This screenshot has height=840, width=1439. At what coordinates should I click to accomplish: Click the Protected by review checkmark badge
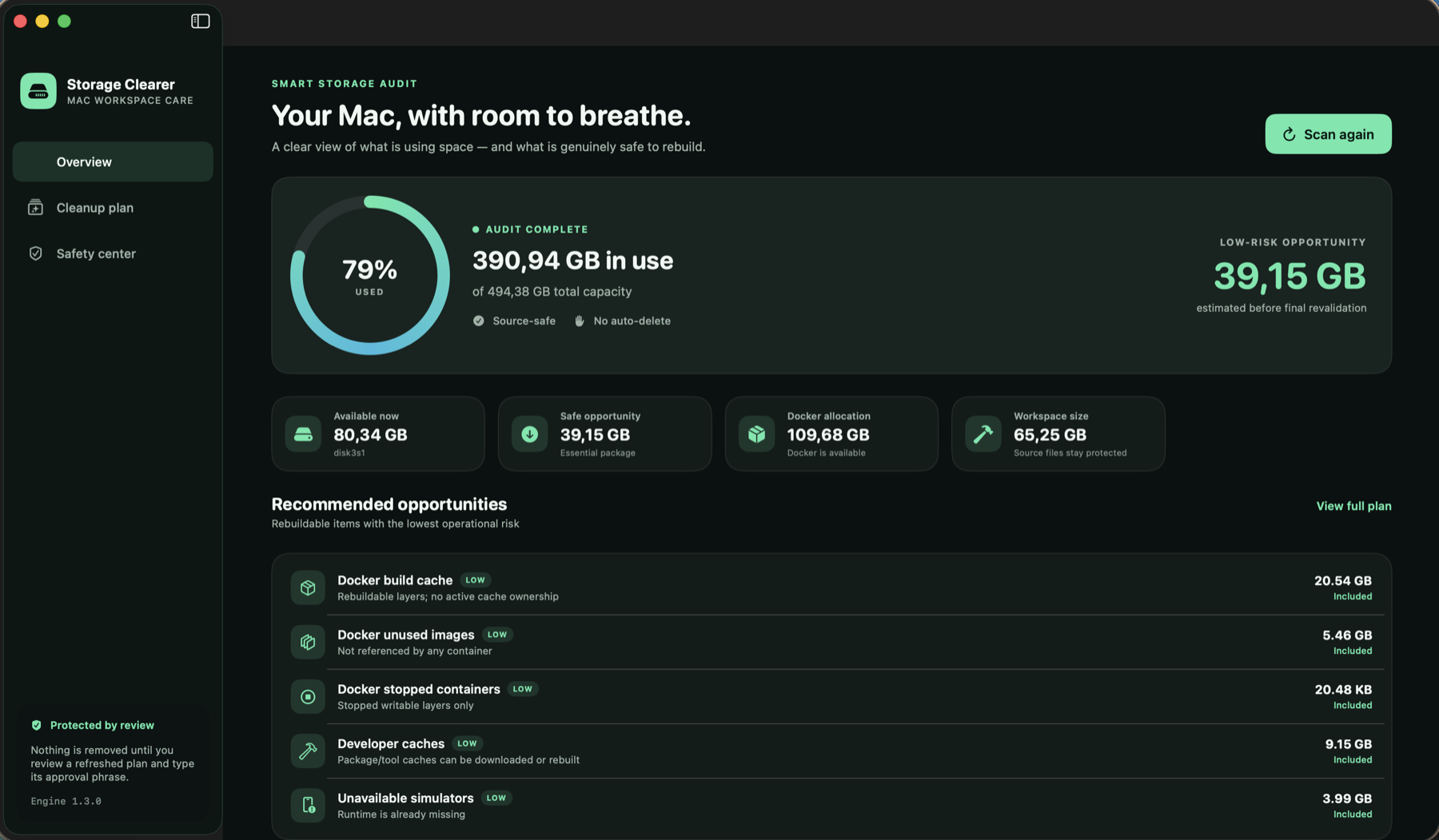pyautogui.click(x=36, y=726)
